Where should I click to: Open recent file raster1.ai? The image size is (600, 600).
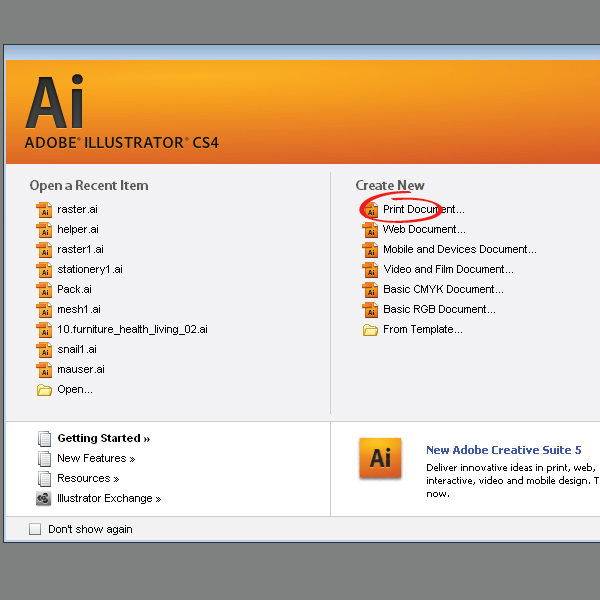pyautogui.click(x=80, y=249)
